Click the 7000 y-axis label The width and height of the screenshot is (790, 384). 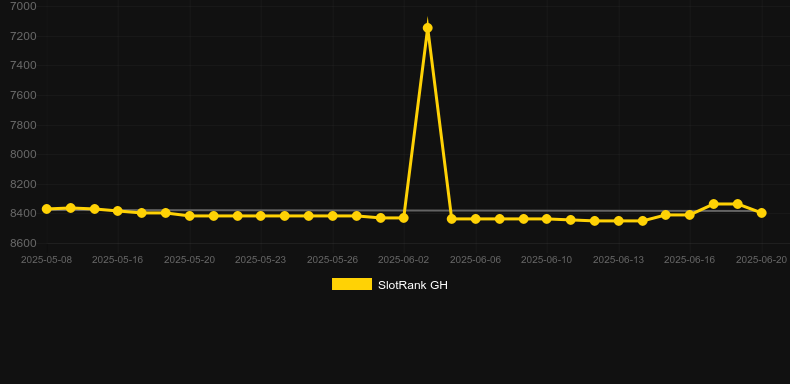point(23,6)
